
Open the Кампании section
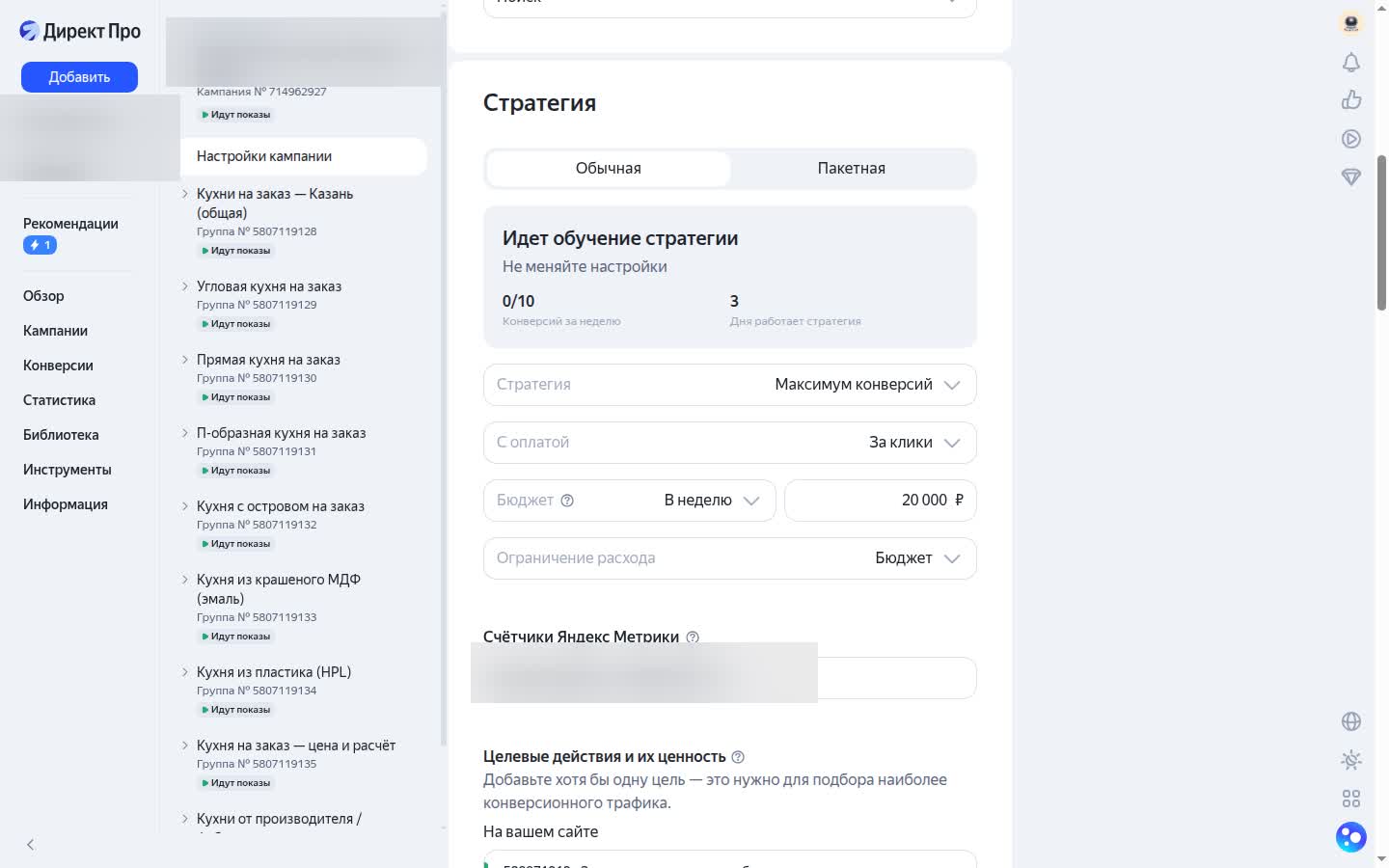click(x=55, y=331)
